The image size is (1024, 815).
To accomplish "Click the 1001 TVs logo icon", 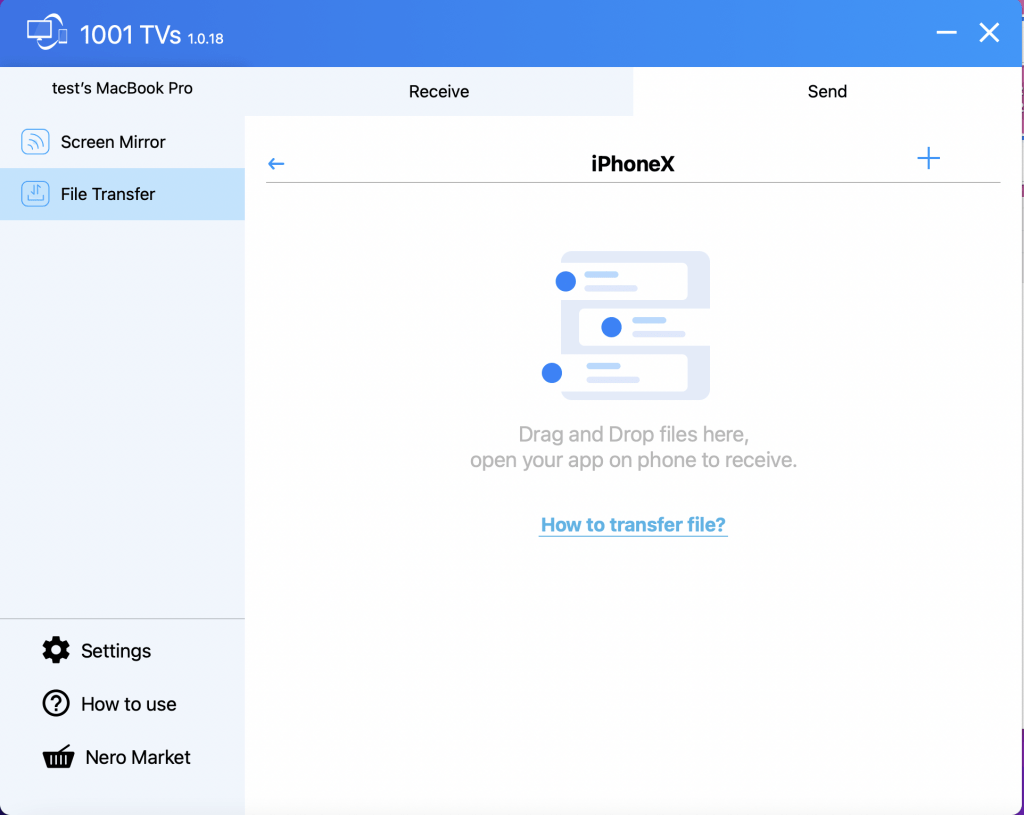I will 47,32.
